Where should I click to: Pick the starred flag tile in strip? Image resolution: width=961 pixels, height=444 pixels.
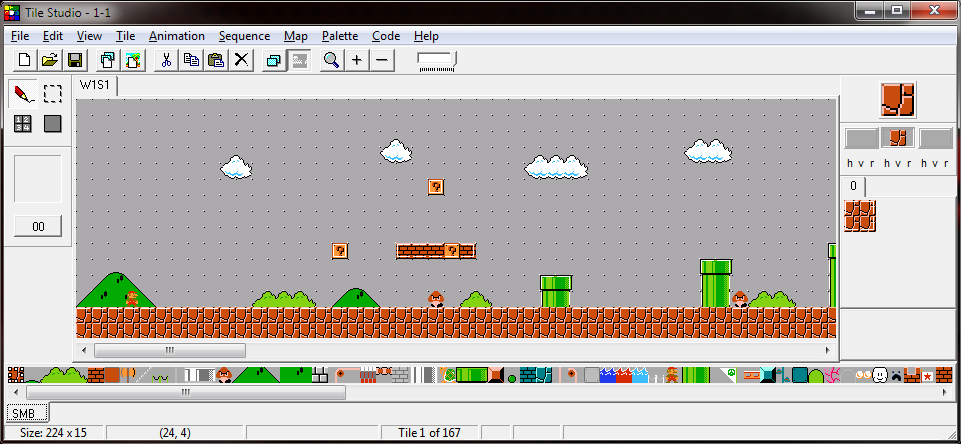pyautogui.click(x=928, y=375)
